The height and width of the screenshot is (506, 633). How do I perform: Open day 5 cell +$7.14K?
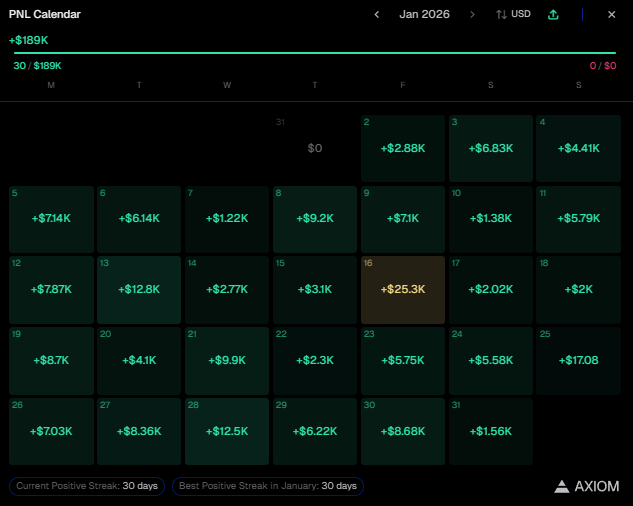pyautogui.click(x=51, y=219)
